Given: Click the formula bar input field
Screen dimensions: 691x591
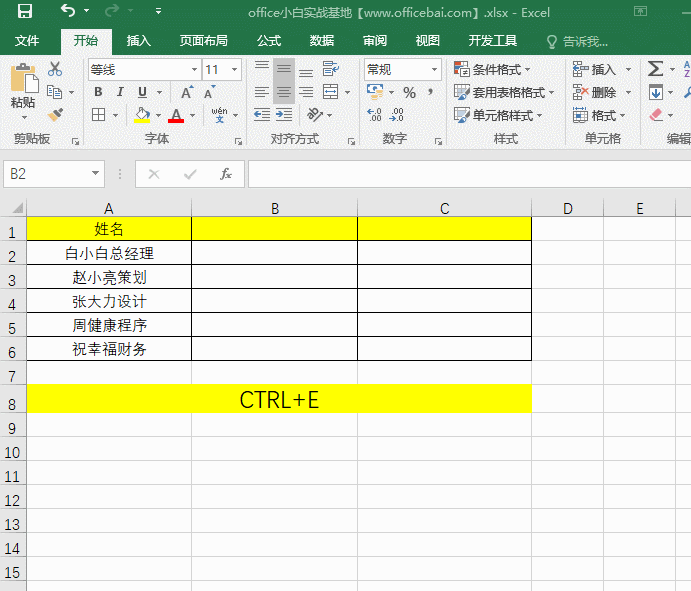Looking at the screenshot, I should [469, 174].
